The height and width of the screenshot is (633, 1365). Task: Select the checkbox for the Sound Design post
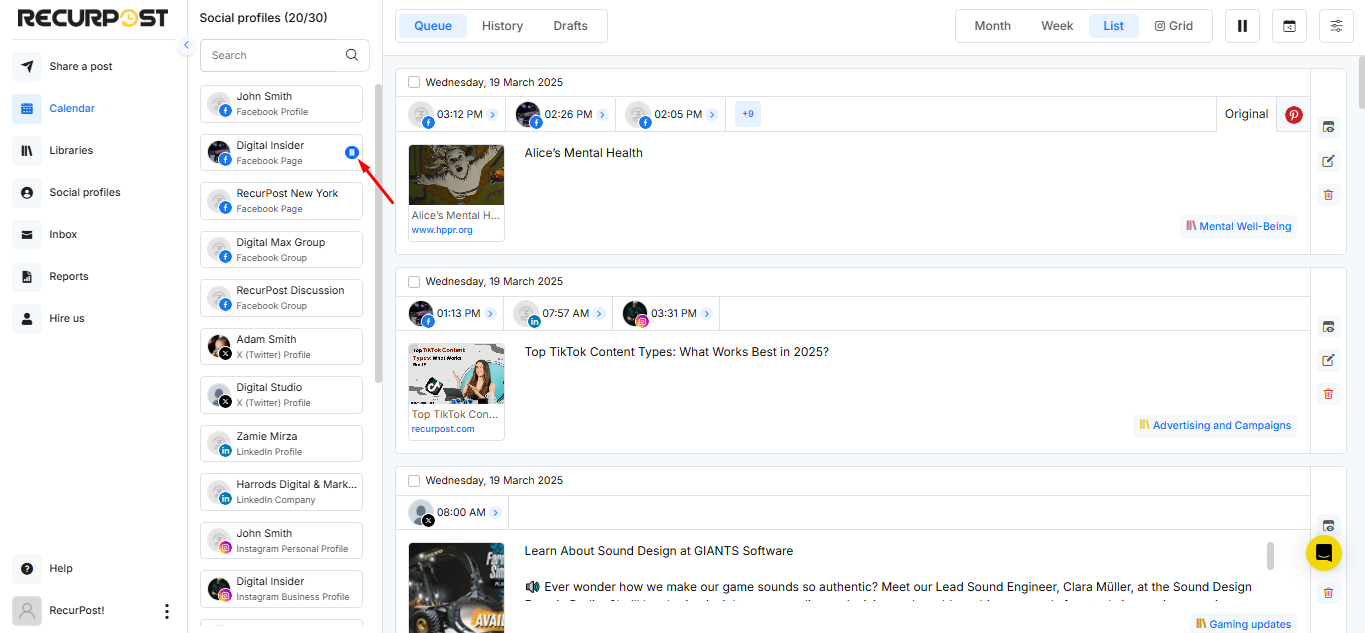(x=414, y=481)
